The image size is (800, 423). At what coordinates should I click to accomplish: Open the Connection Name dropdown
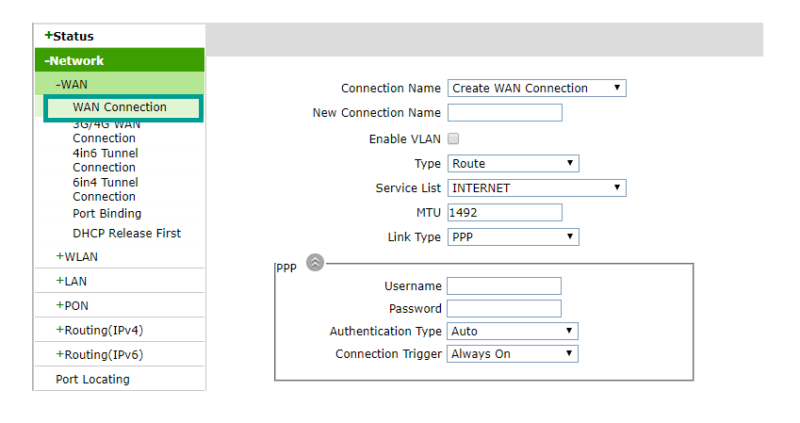(537, 88)
